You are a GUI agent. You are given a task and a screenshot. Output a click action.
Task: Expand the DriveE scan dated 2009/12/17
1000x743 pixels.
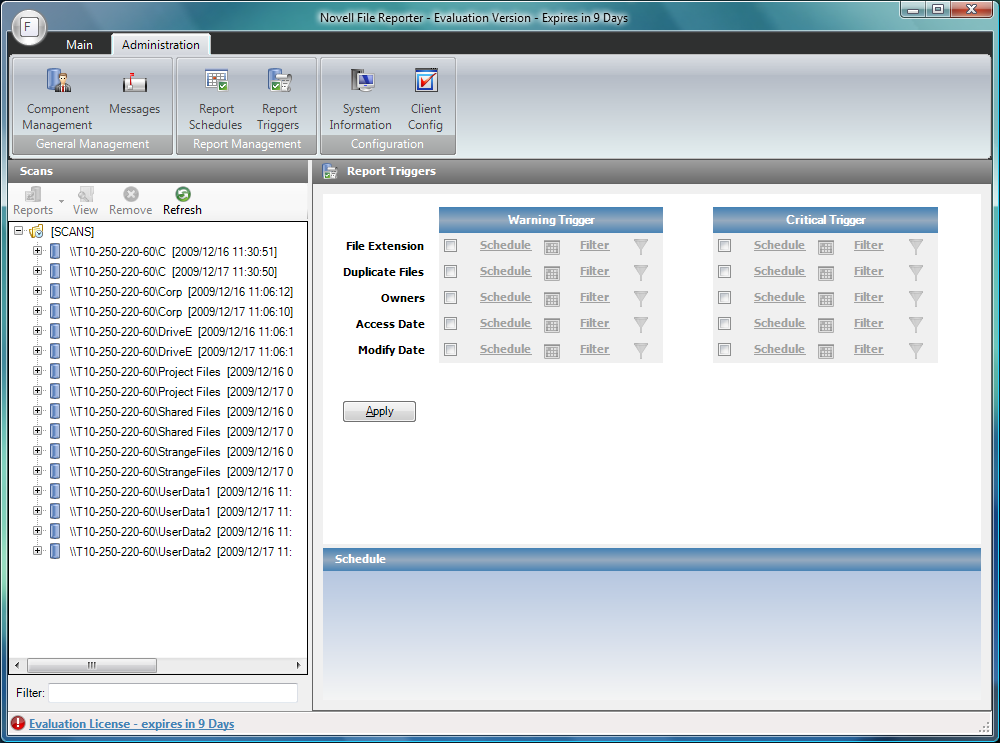pos(38,351)
